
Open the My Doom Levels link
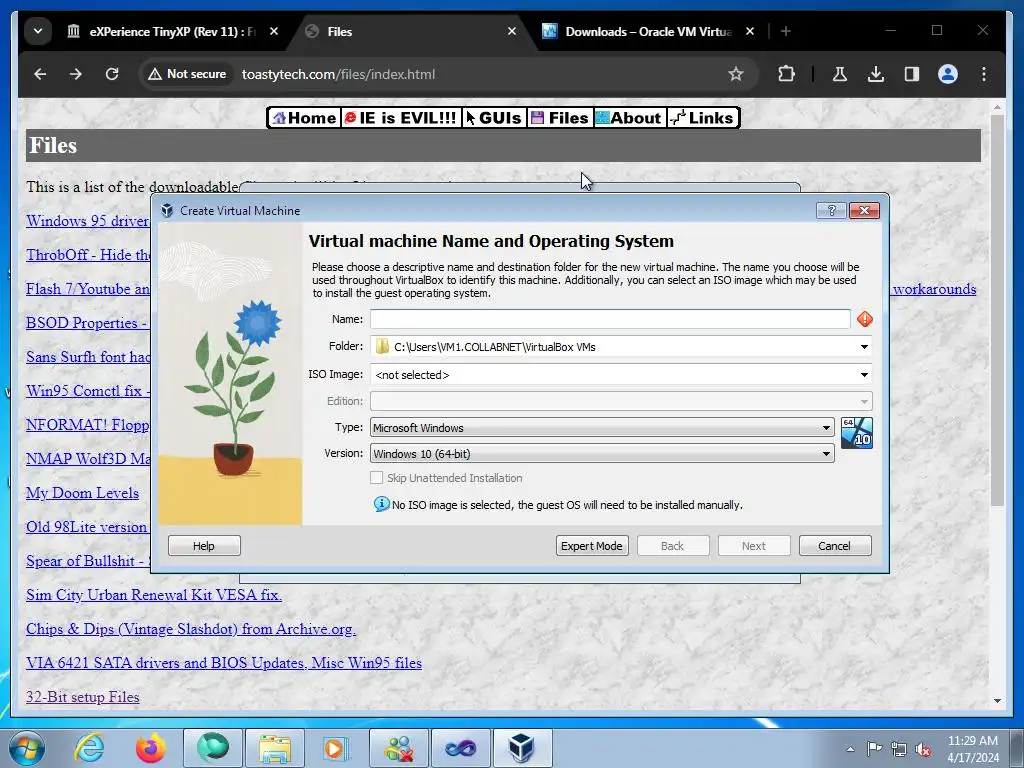tap(82, 493)
